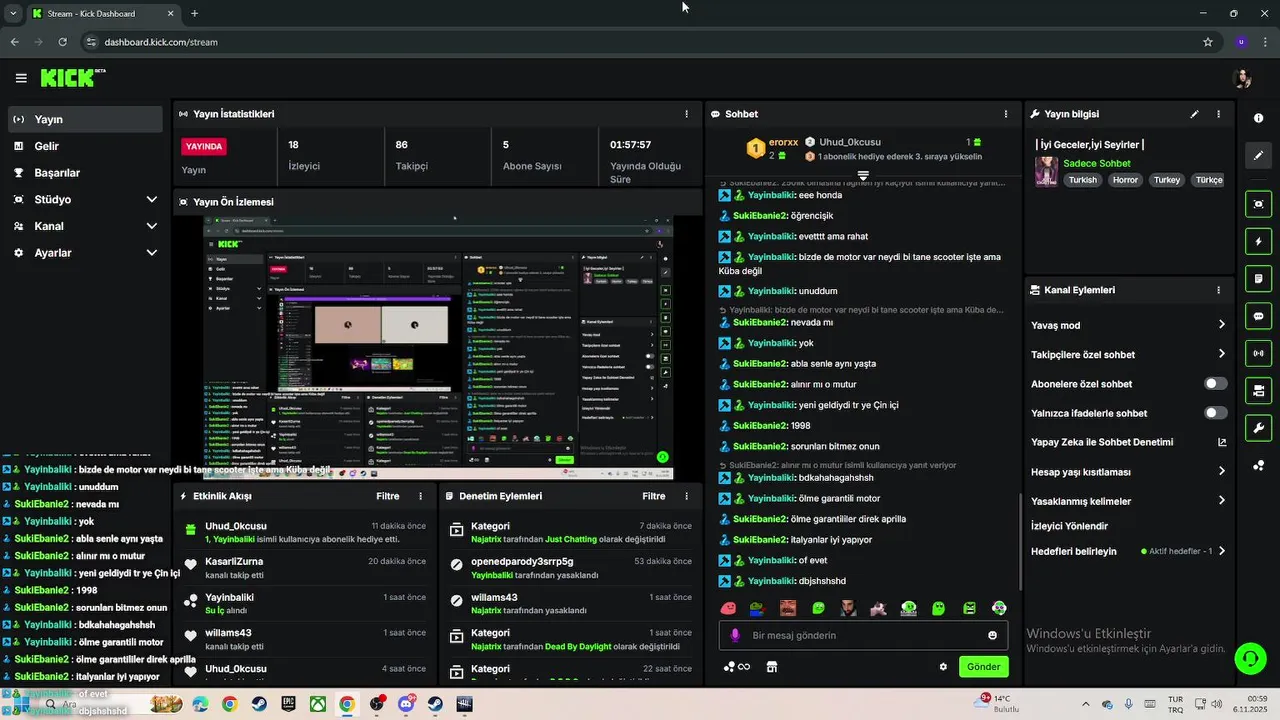Open AI chat moderation external link icon

click(x=1221, y=442)
